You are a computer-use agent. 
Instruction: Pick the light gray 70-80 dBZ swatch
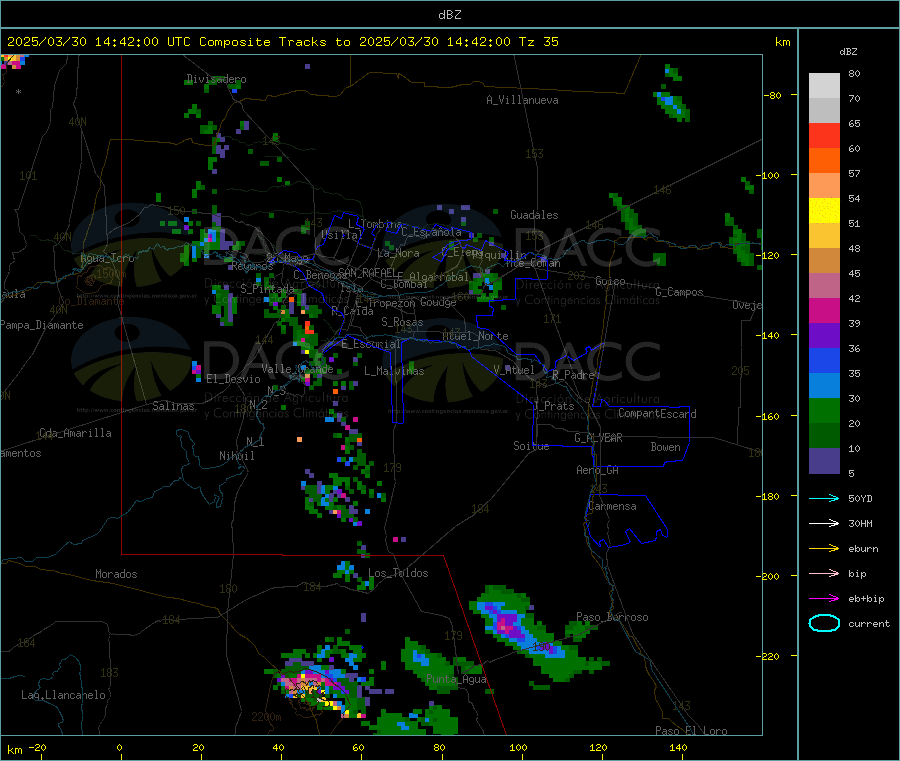tap(824, 86)
